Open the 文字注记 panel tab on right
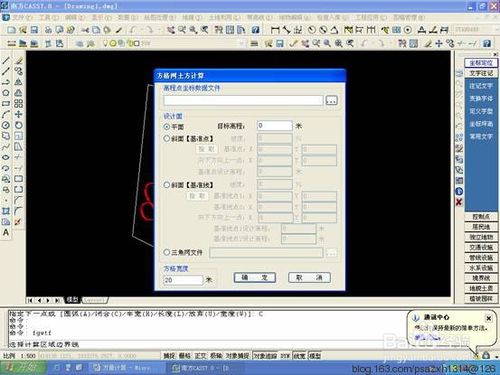Viewport: 500px width, 375px height. pyautogui.click(x=481, y=73)
